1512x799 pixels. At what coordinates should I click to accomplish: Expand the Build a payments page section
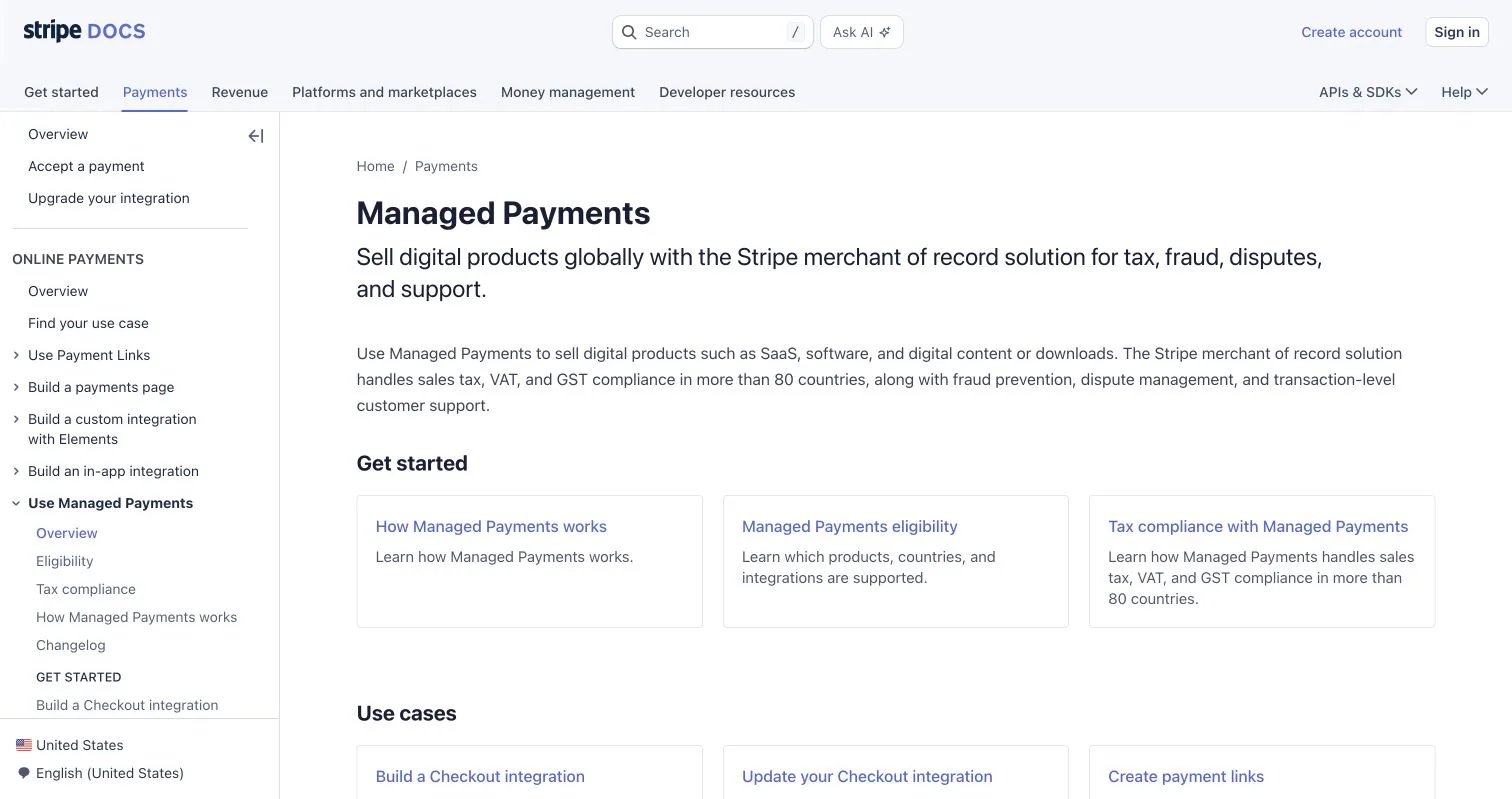(x=16, y=387)
